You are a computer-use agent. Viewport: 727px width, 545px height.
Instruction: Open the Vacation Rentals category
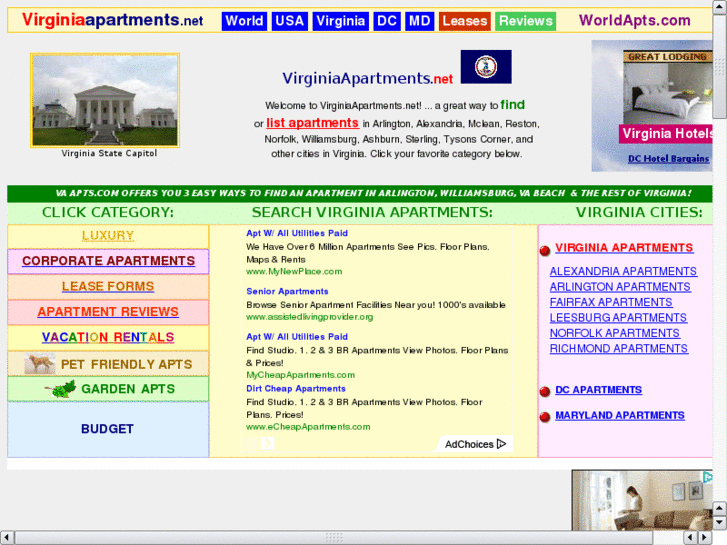(x=108, y=337)
